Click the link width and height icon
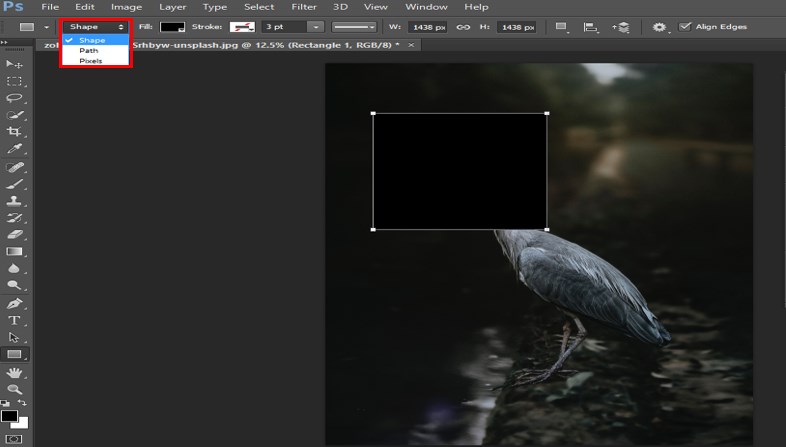 463,27
